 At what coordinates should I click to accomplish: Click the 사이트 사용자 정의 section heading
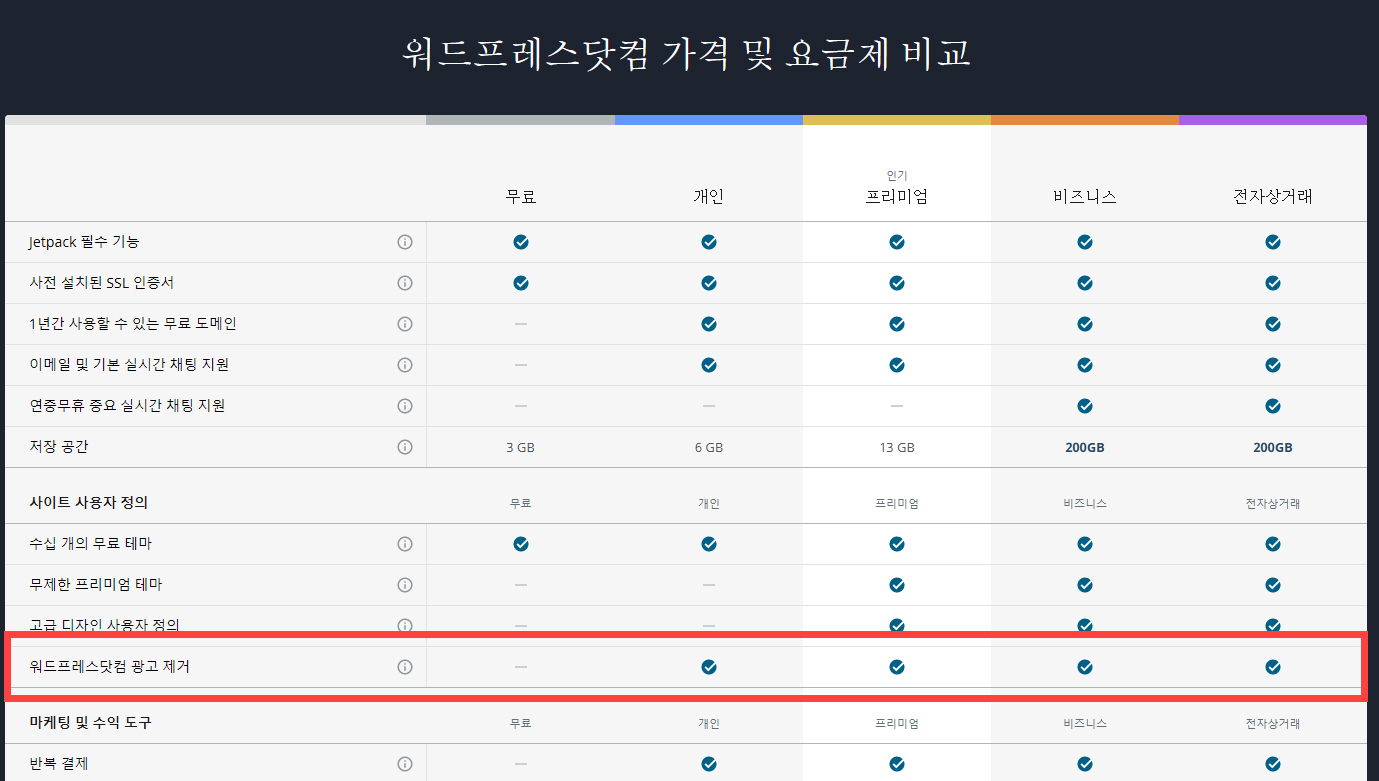point(89,502)
